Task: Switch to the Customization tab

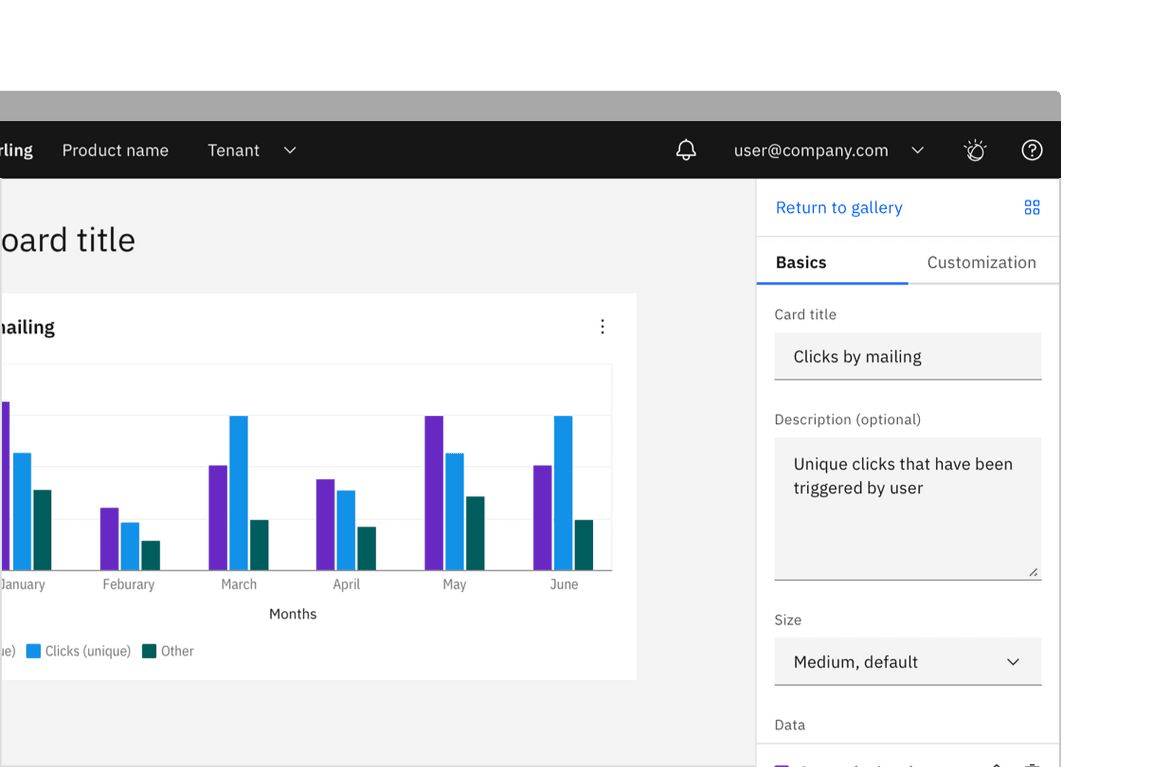Action: [981, 262]
